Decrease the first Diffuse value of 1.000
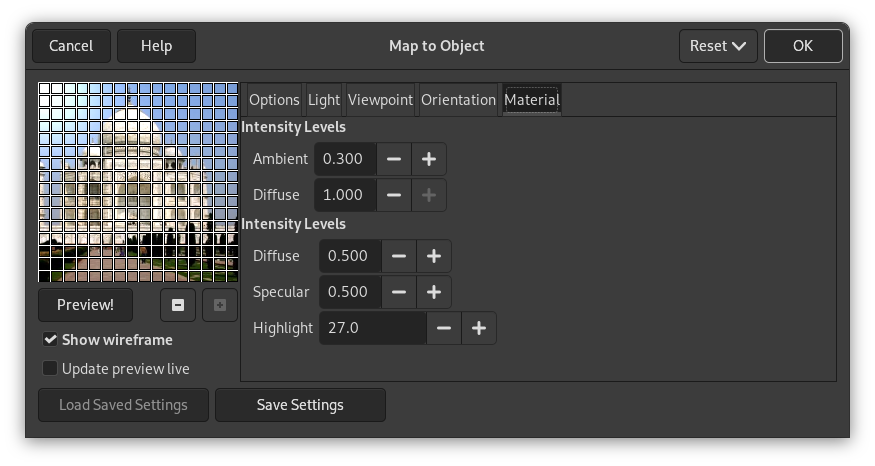875x466 pixels. [x=394, y=195]
